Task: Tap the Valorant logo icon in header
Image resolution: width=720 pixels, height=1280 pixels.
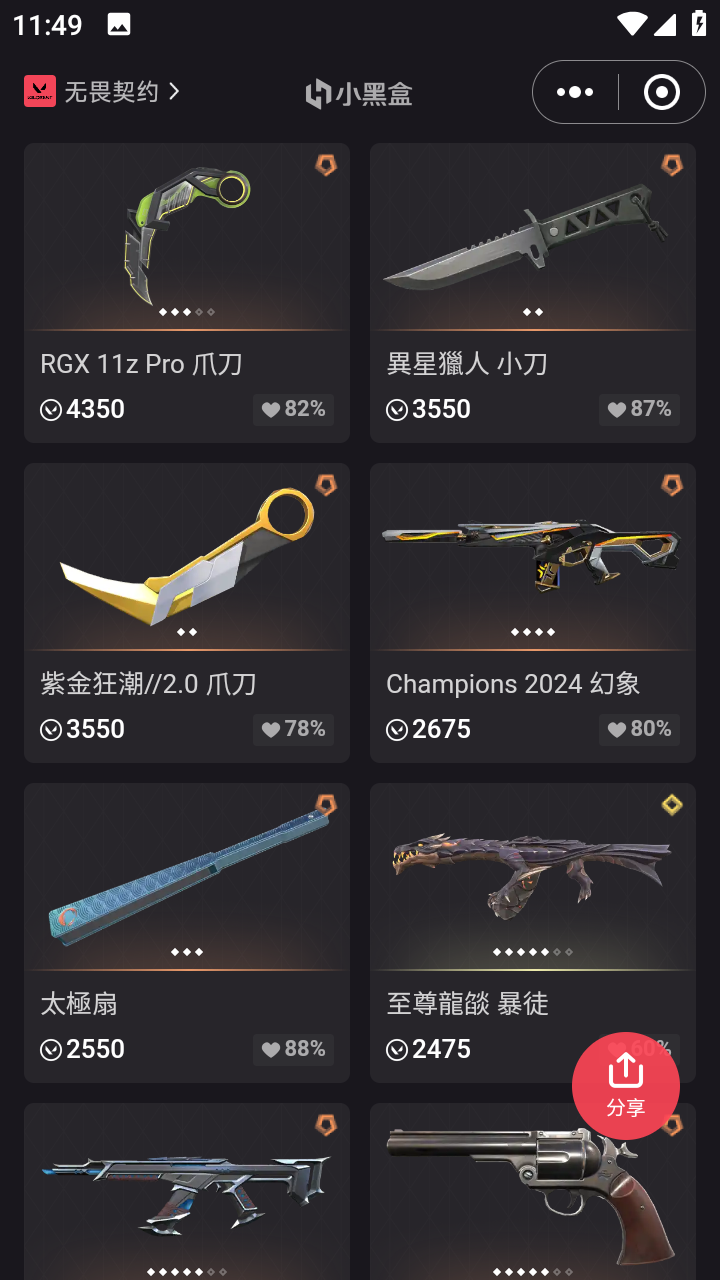Action: click(x=40, y=91)
